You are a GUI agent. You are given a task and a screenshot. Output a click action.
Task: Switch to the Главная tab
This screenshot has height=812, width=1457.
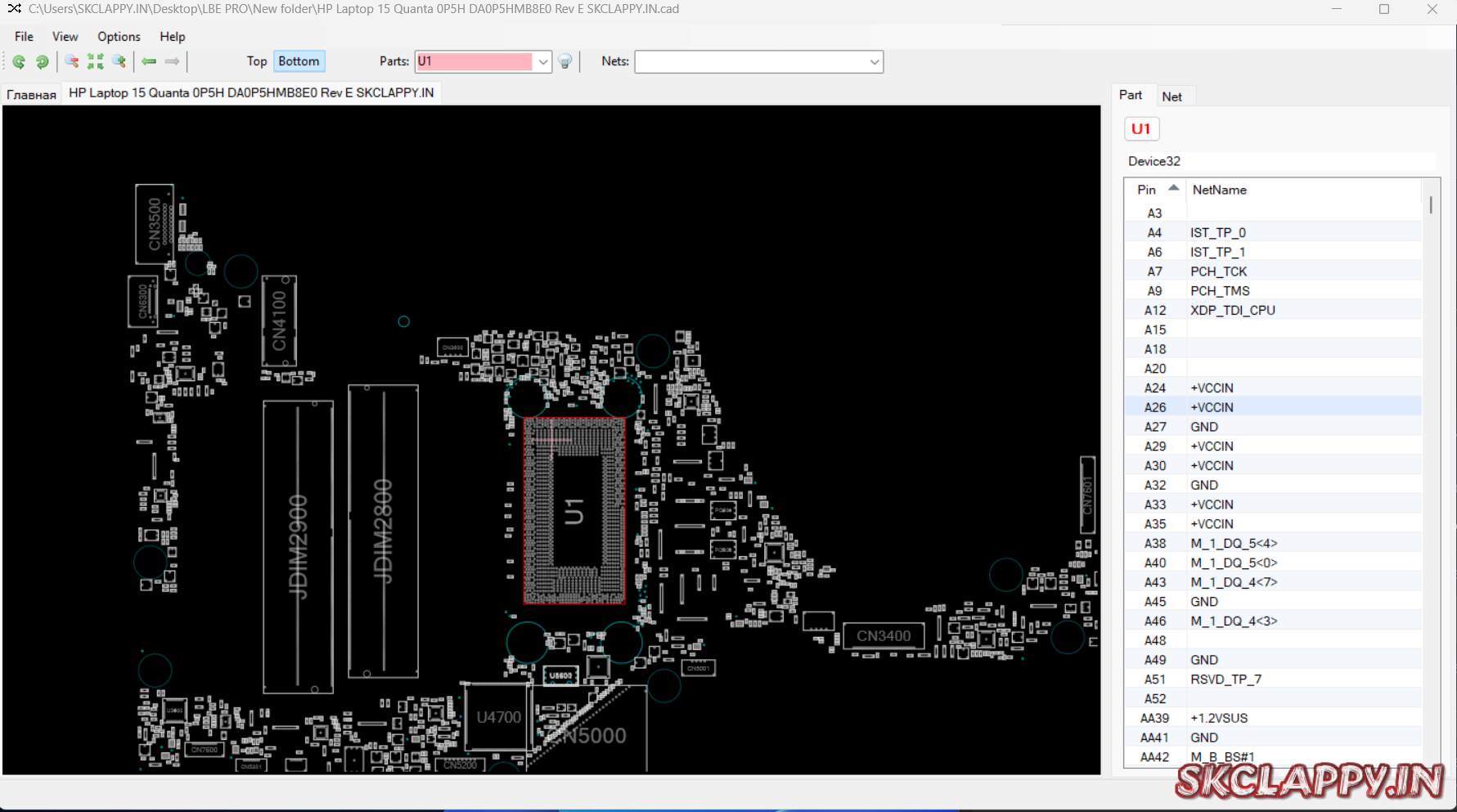click(31, 94)
